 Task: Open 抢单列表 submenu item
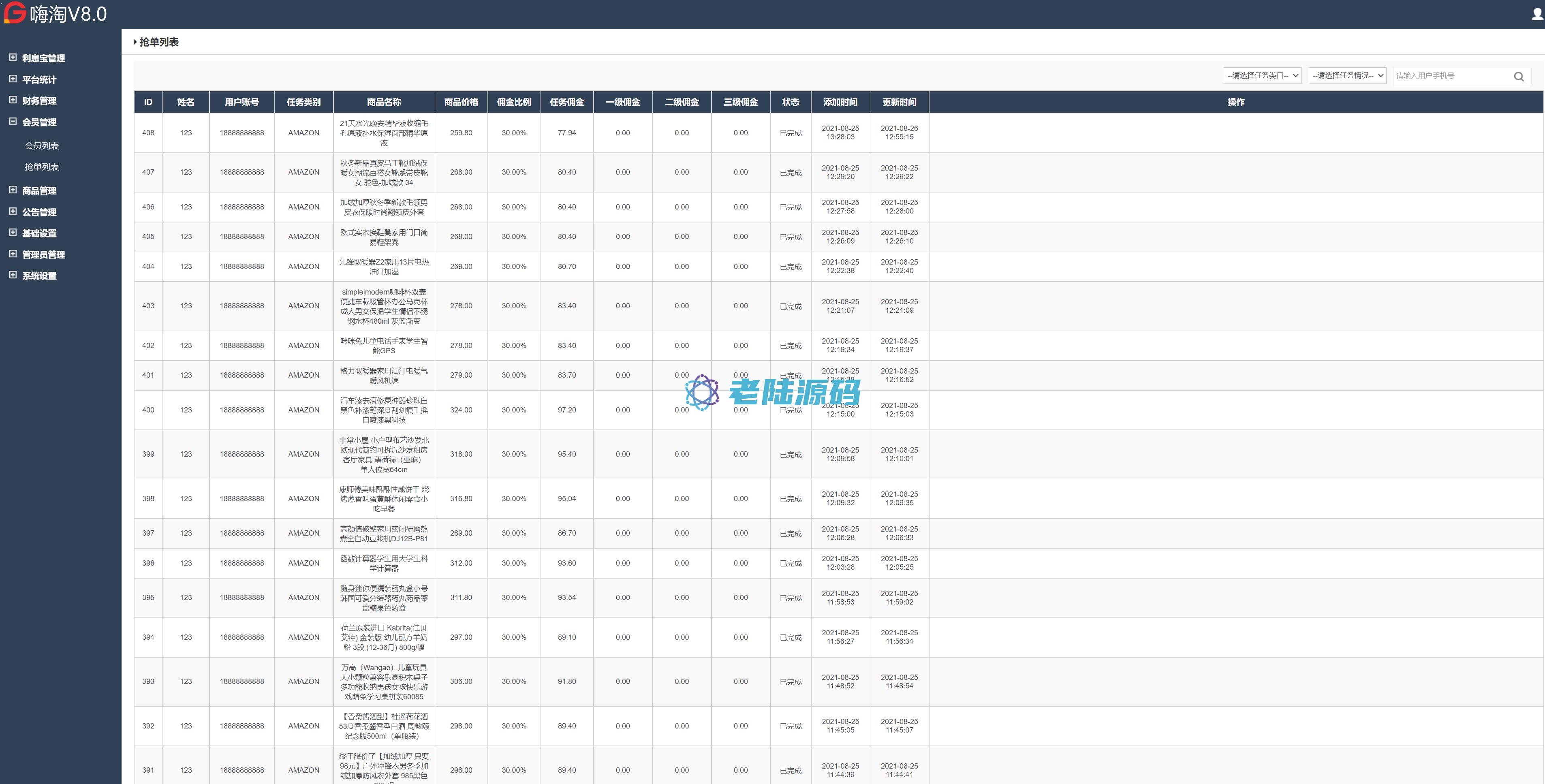[x=41, y=167]
